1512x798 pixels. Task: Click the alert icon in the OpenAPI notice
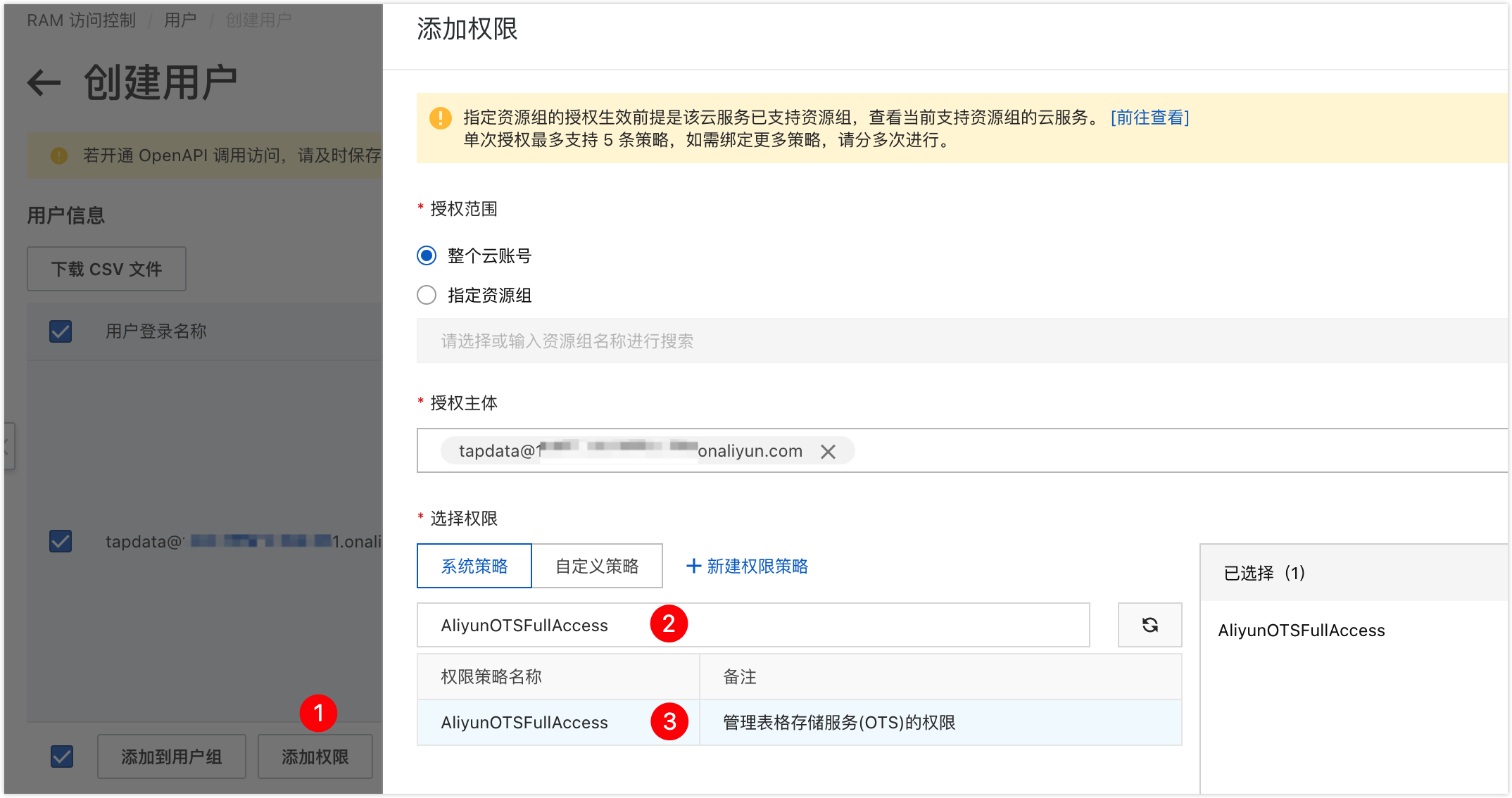click(x=61, y=156)
